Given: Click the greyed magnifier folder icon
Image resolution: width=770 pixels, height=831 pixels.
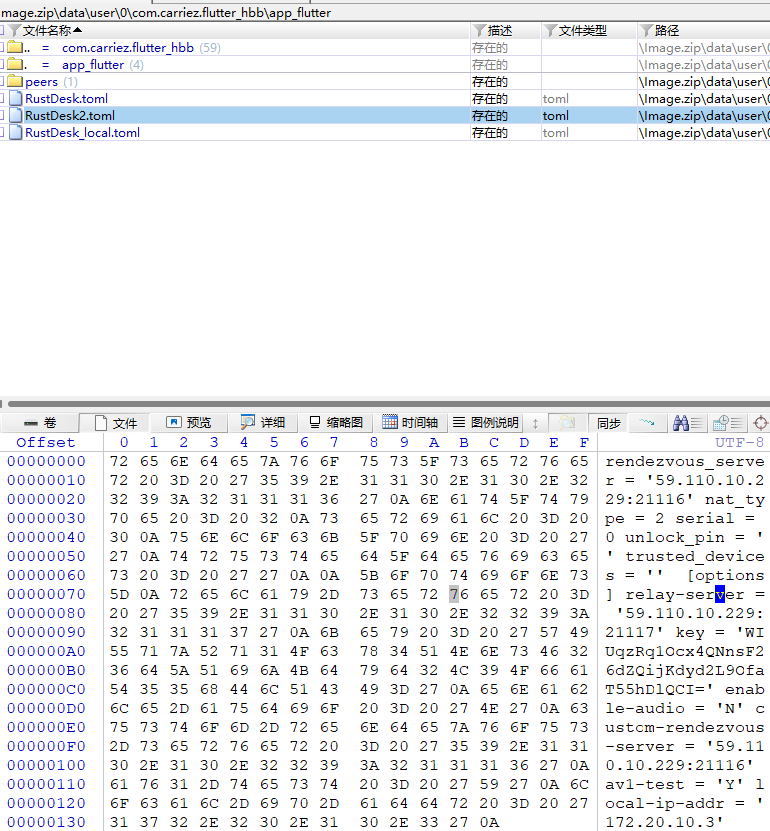Looking at the screenshot, I should click(x=567, y=422).
